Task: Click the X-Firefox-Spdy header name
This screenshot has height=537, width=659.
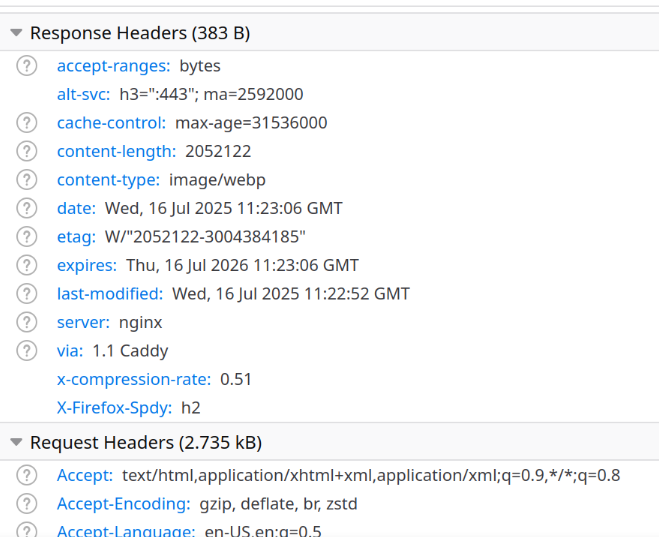Action: pyautogui.click(x=114, y=408)
